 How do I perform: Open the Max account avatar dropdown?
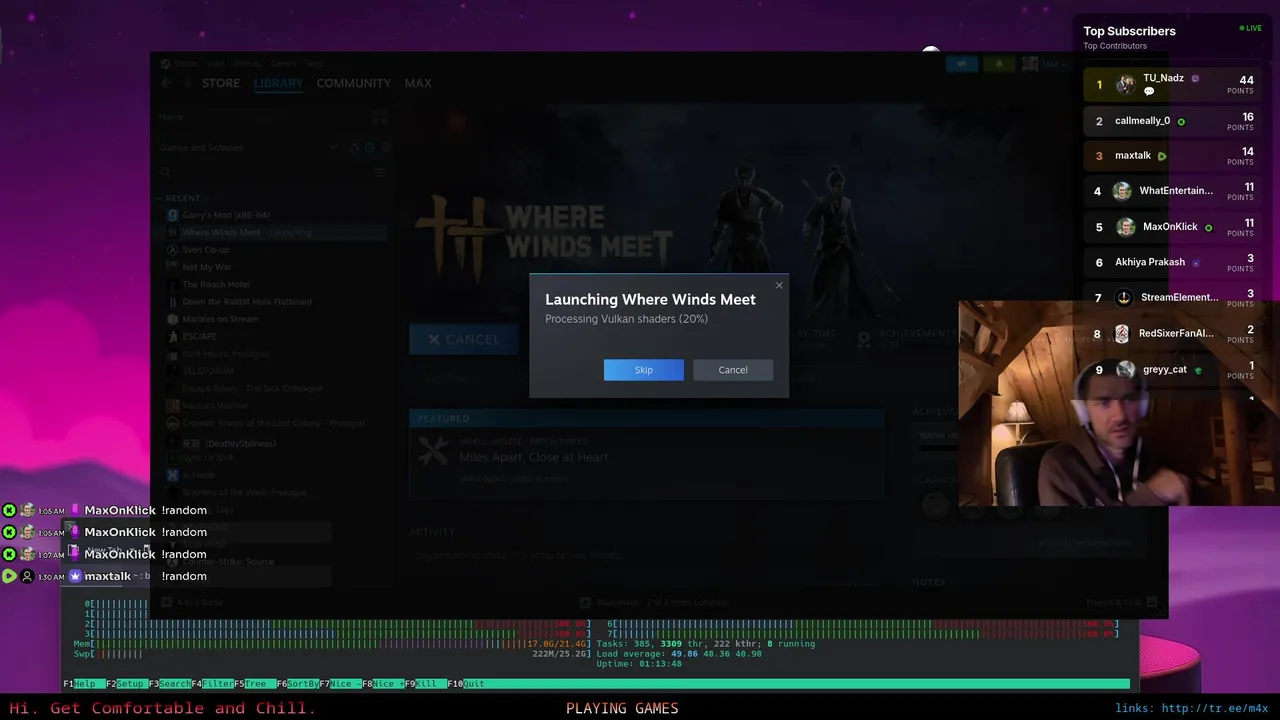[1045, 64]
